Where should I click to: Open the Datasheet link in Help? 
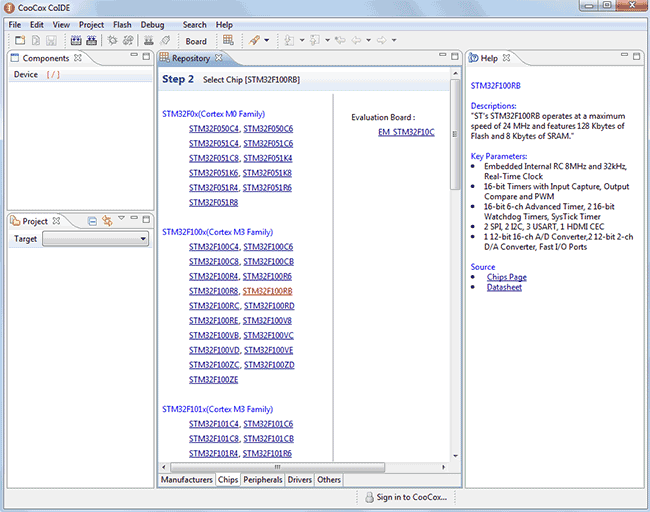pos(504,287)
